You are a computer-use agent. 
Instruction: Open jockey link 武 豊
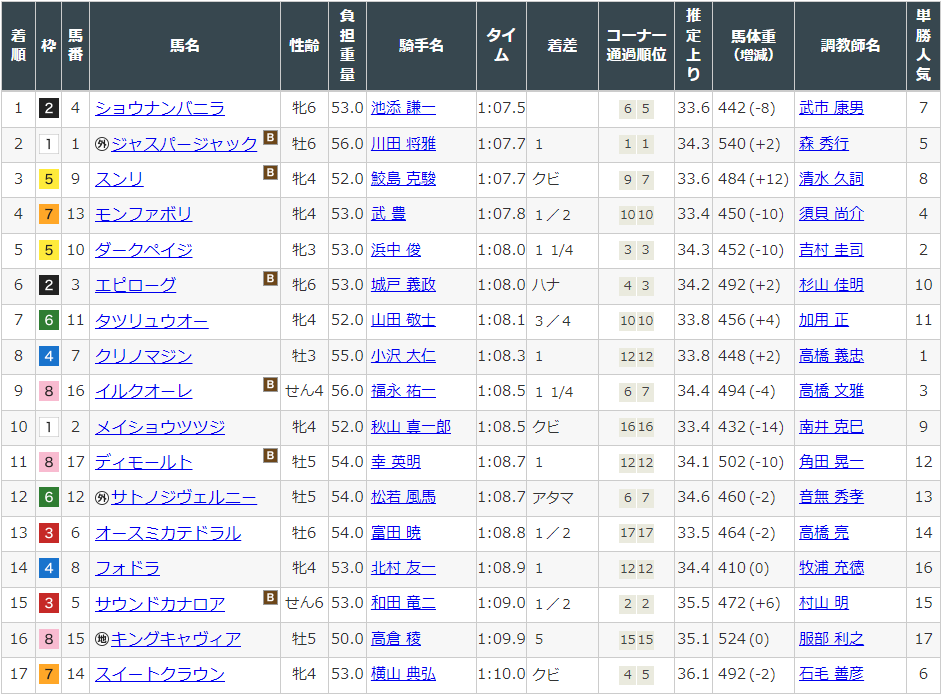(388, 214)
